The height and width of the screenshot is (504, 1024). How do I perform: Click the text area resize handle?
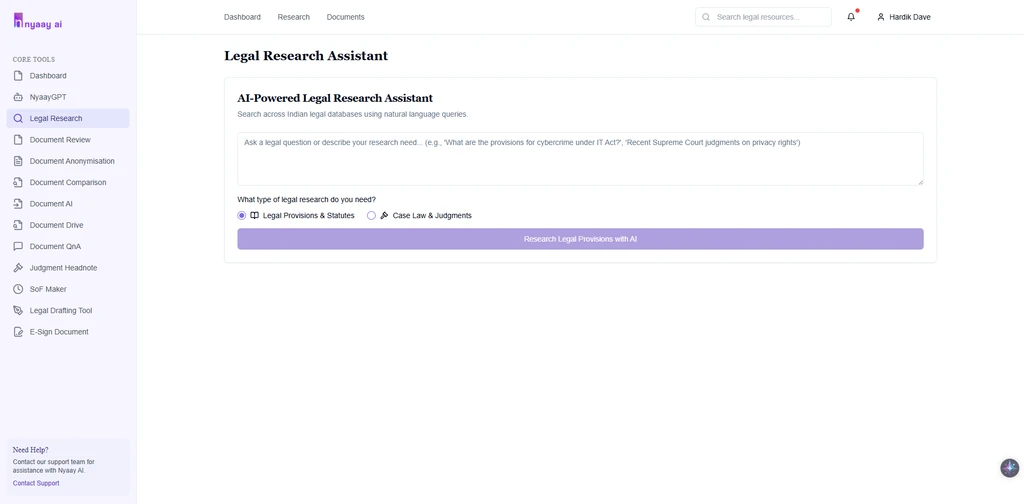tap(920, 182)
